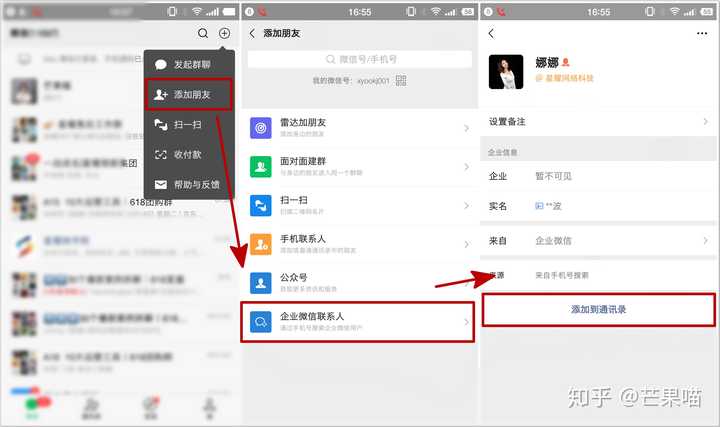Open the Contacts tab in bottom bar

(91, 407)
